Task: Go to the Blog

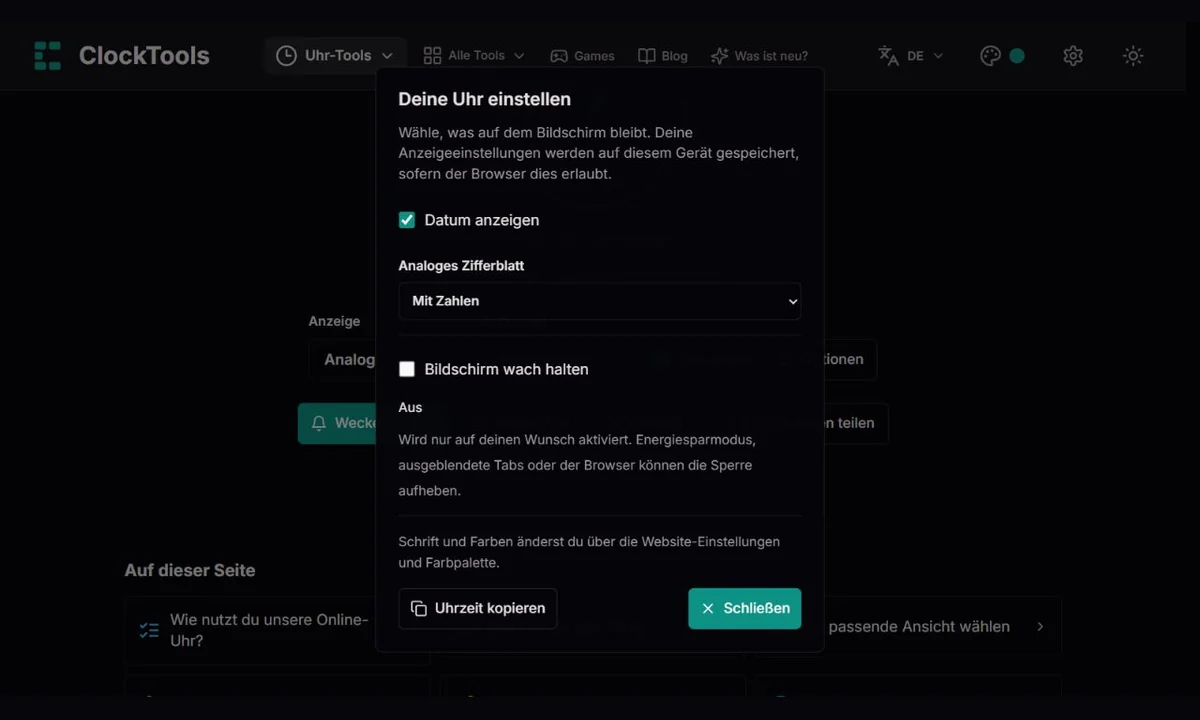Action: 663,56
